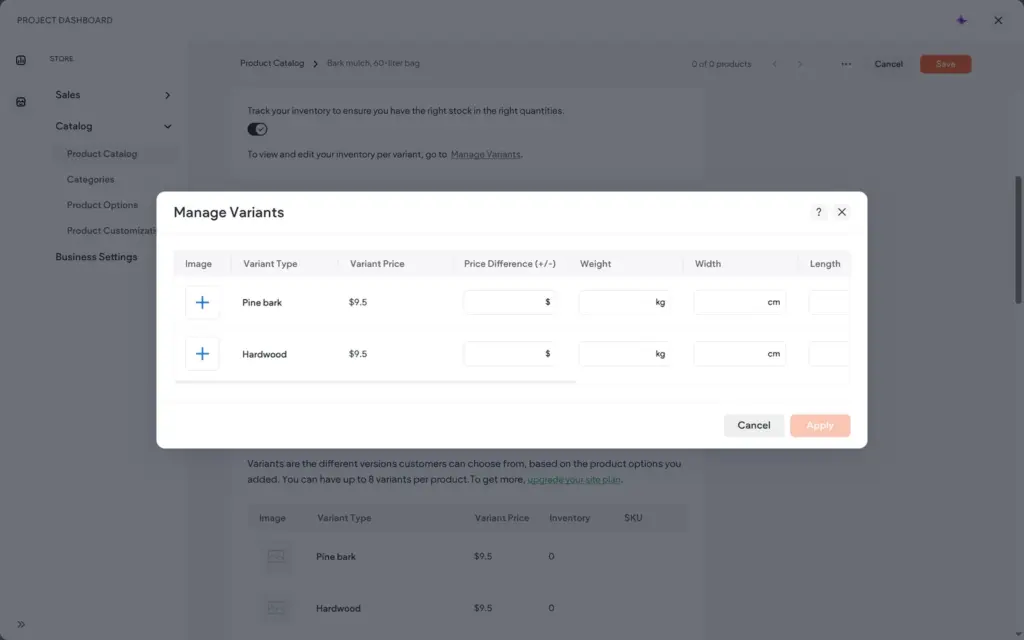This screenshot has height=640, width=1024.
Task: Click the page vertical scrollbar
Action: pos(1018,240)
